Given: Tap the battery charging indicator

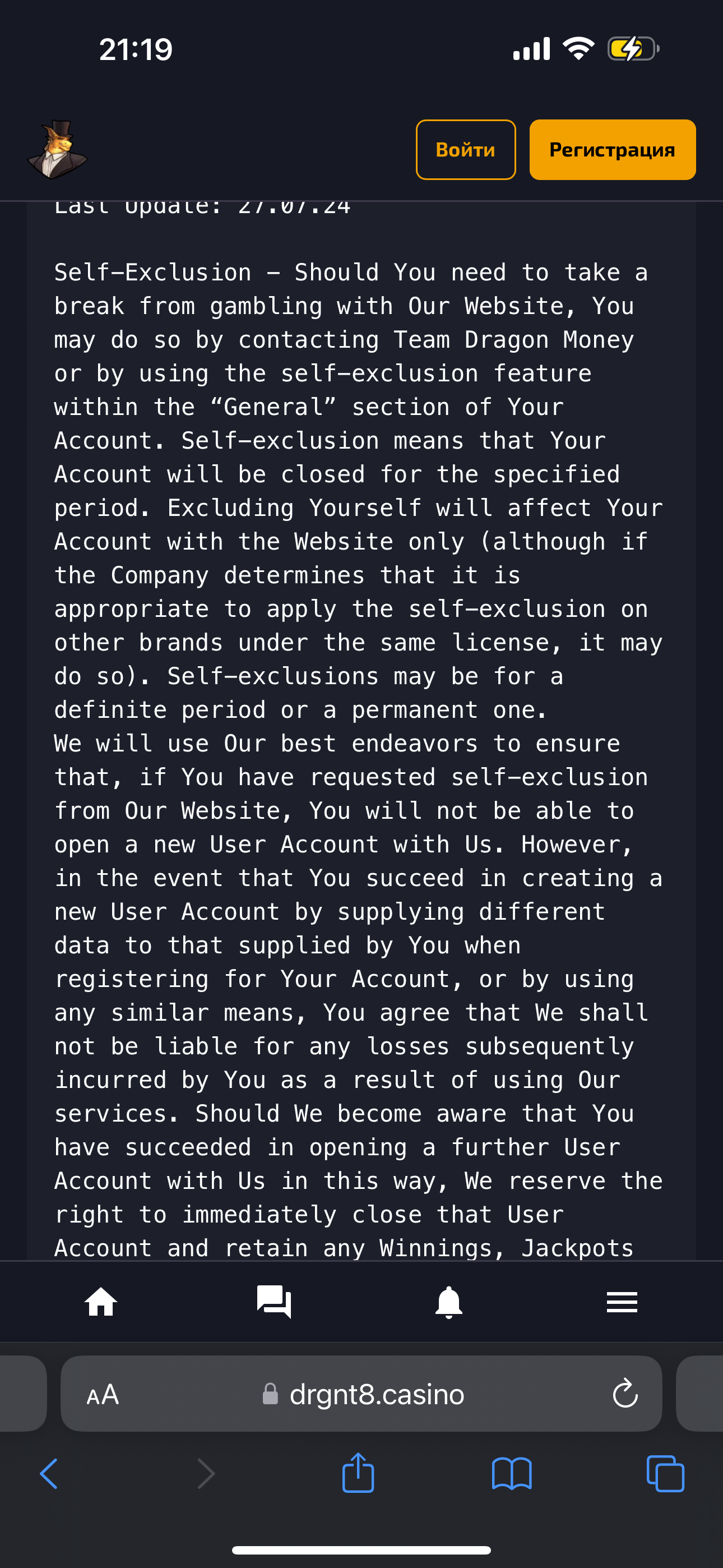Looking at the screenshot, I should click(633, 49).
